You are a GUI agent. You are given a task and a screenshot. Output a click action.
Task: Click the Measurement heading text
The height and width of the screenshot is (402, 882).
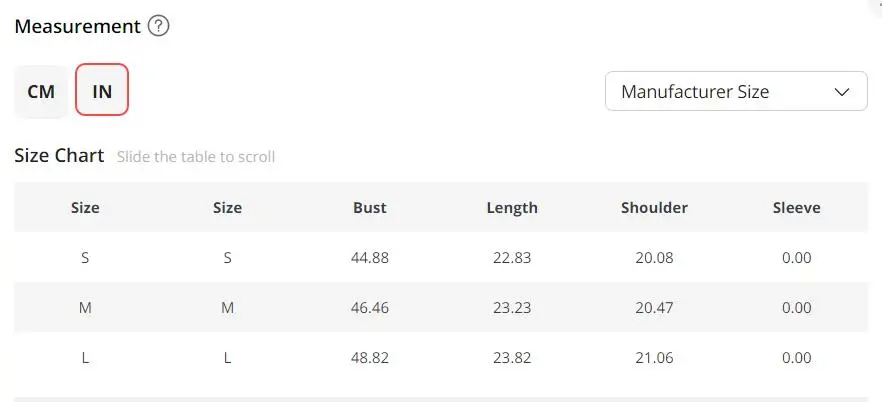pyautogui.click(x=77, y=26)
